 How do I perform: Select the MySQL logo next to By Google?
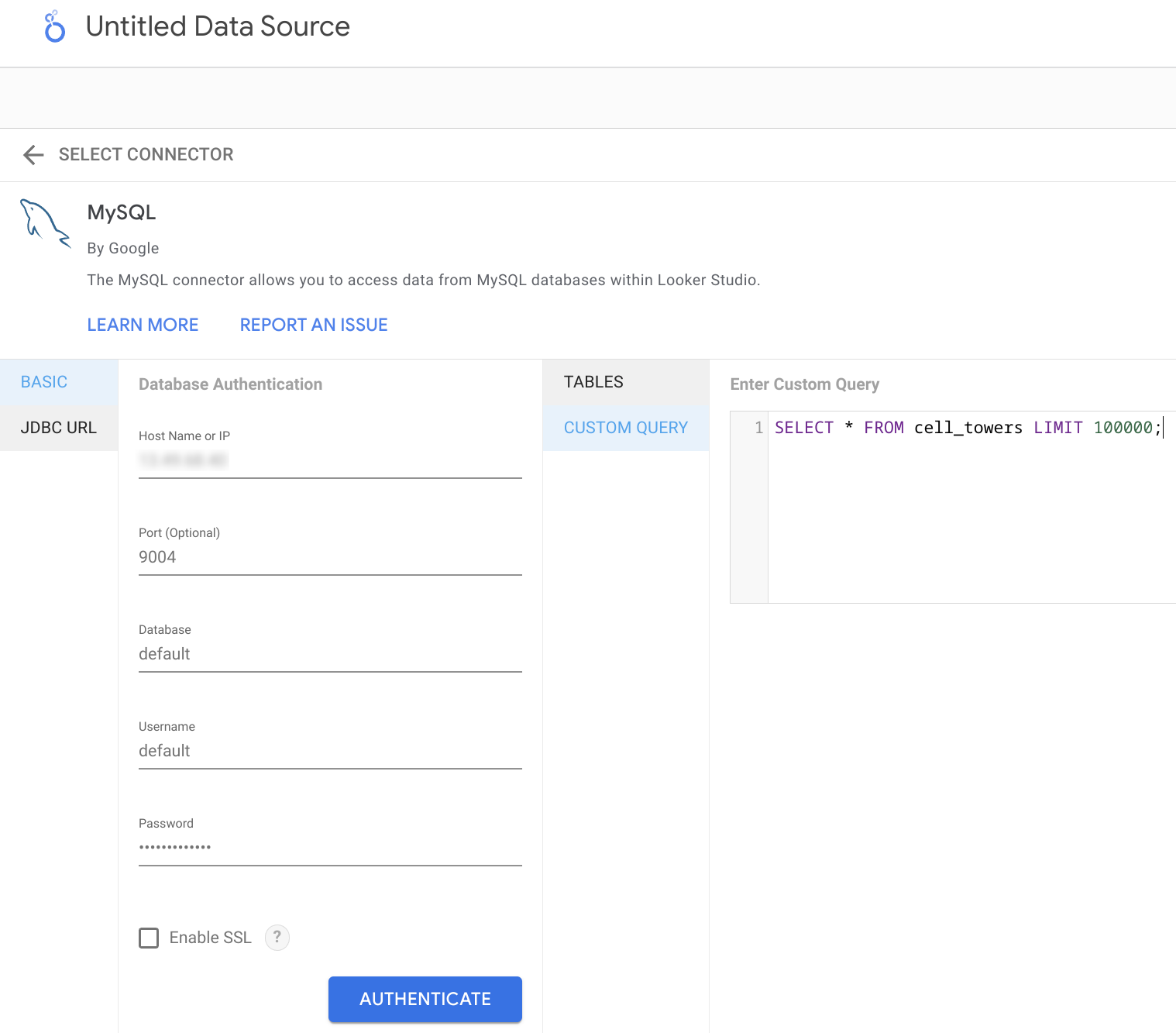click(44, 224)
